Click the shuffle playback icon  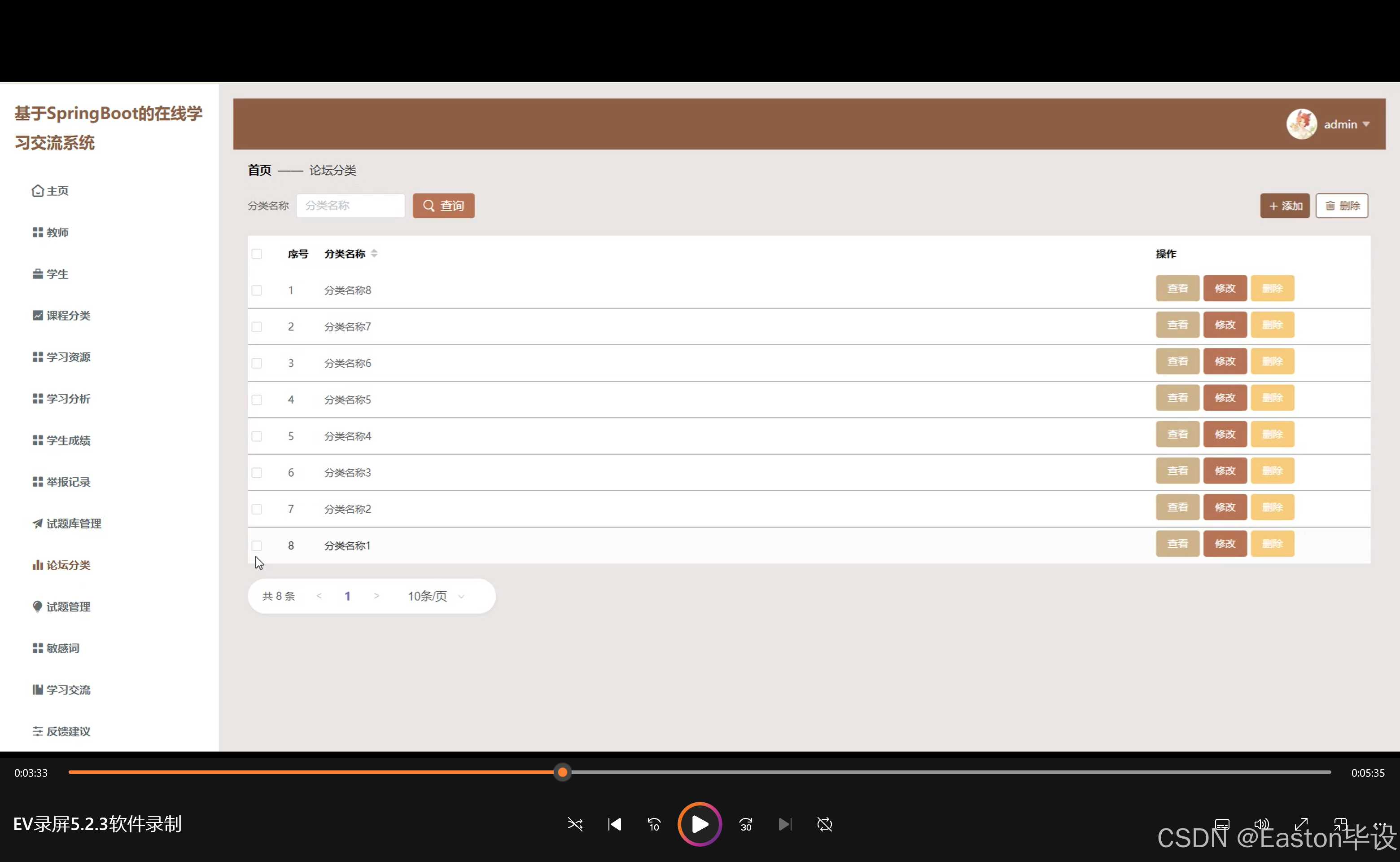tap(575, 824)
